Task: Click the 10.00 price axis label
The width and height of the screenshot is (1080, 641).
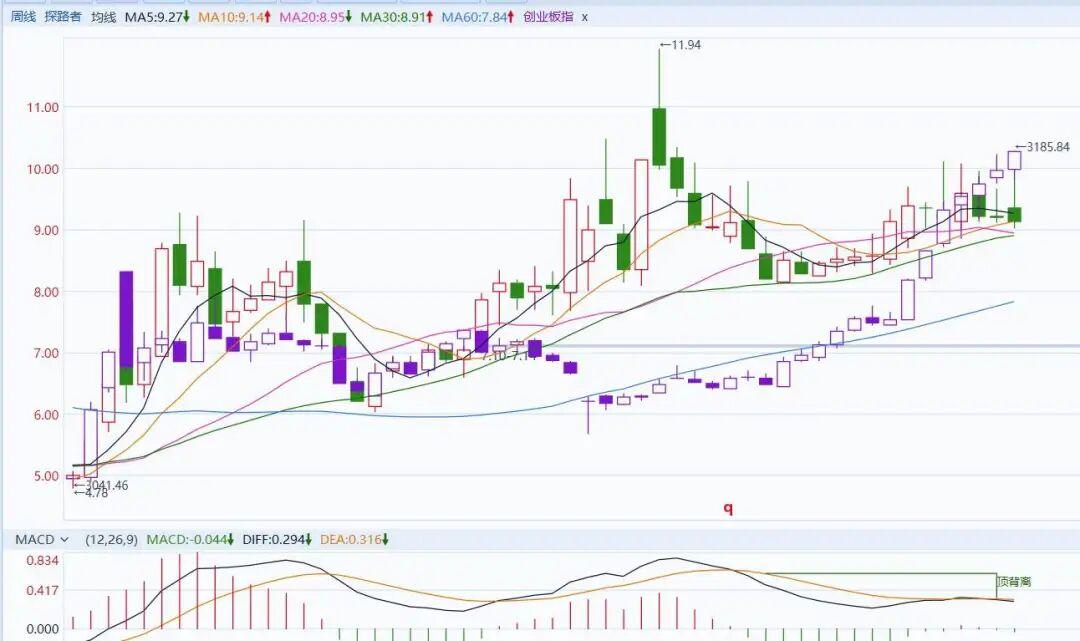Action: (43, 169)
